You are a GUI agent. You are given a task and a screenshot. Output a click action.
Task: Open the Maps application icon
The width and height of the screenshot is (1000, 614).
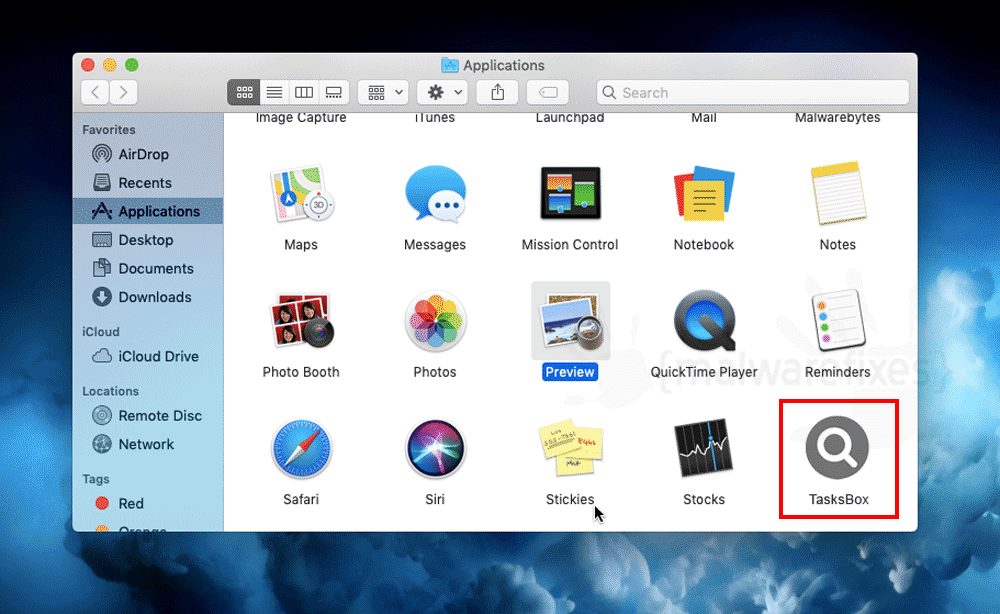[x=301, y=193]
